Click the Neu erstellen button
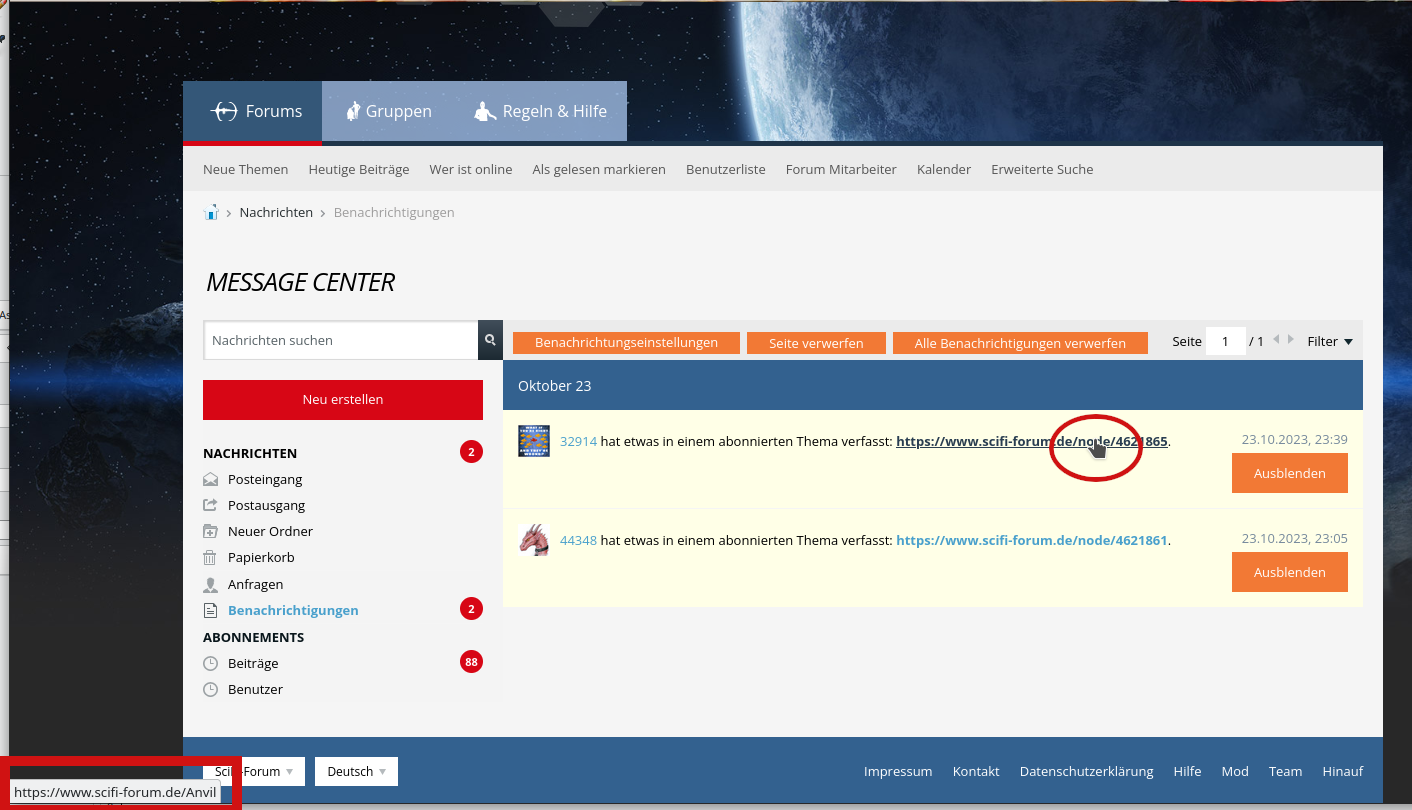Screen dimensions: 1412x810 (343, 399)
